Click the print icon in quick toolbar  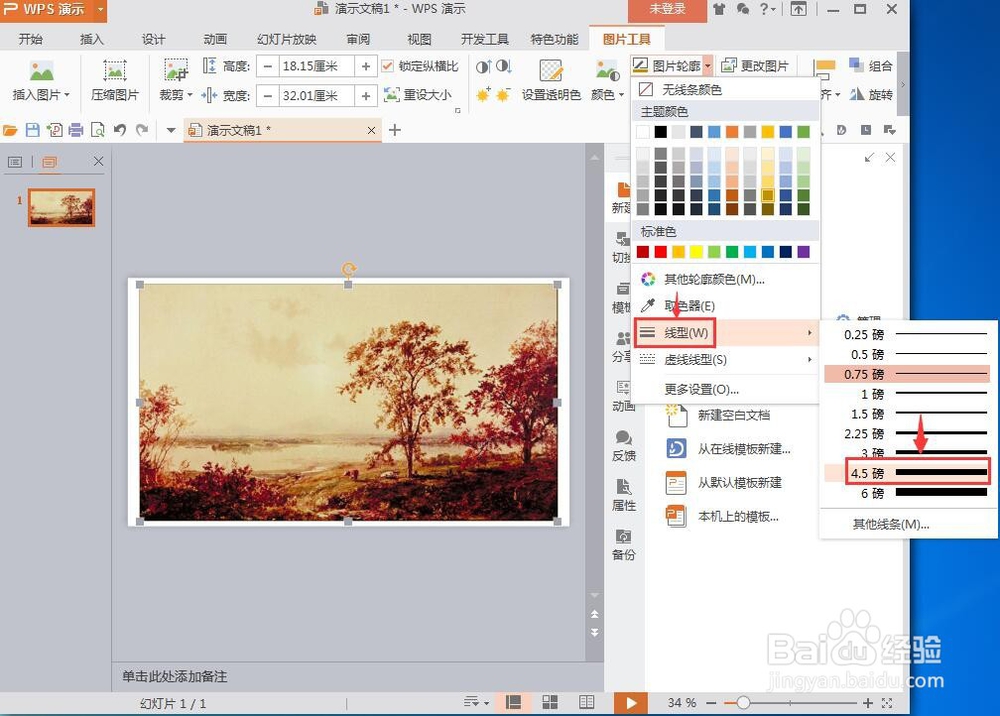pos(76,130)
